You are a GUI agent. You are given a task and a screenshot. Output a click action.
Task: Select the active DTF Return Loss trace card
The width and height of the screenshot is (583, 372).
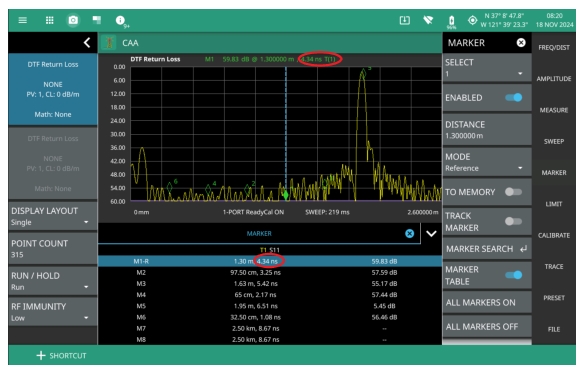[53, 89]
